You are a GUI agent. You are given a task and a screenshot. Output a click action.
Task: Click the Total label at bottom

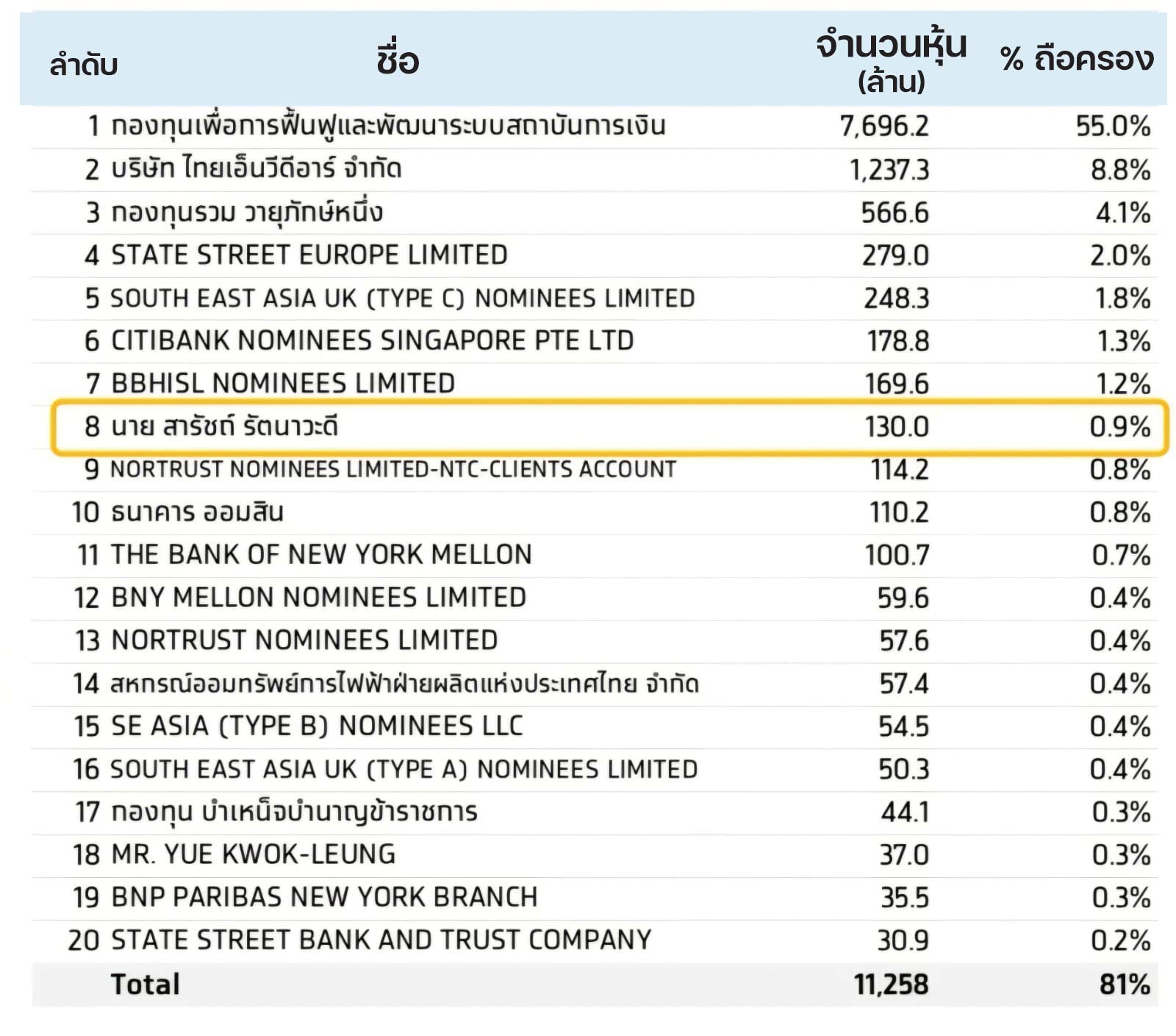145,985
